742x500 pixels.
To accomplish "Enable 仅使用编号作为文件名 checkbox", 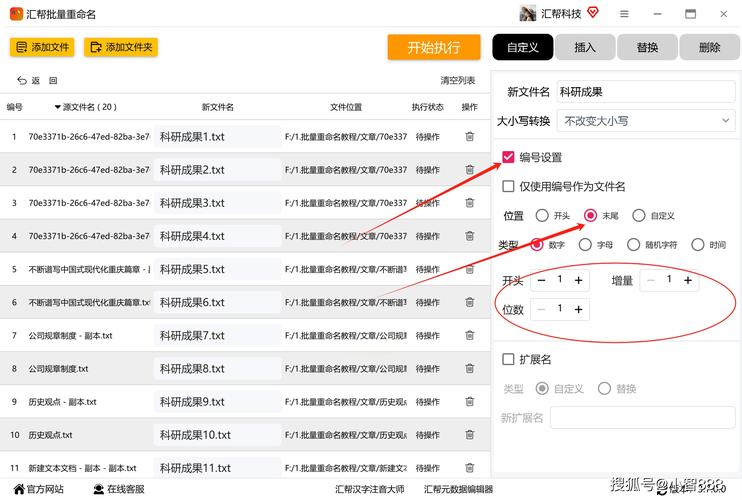I will click(508, 186).
